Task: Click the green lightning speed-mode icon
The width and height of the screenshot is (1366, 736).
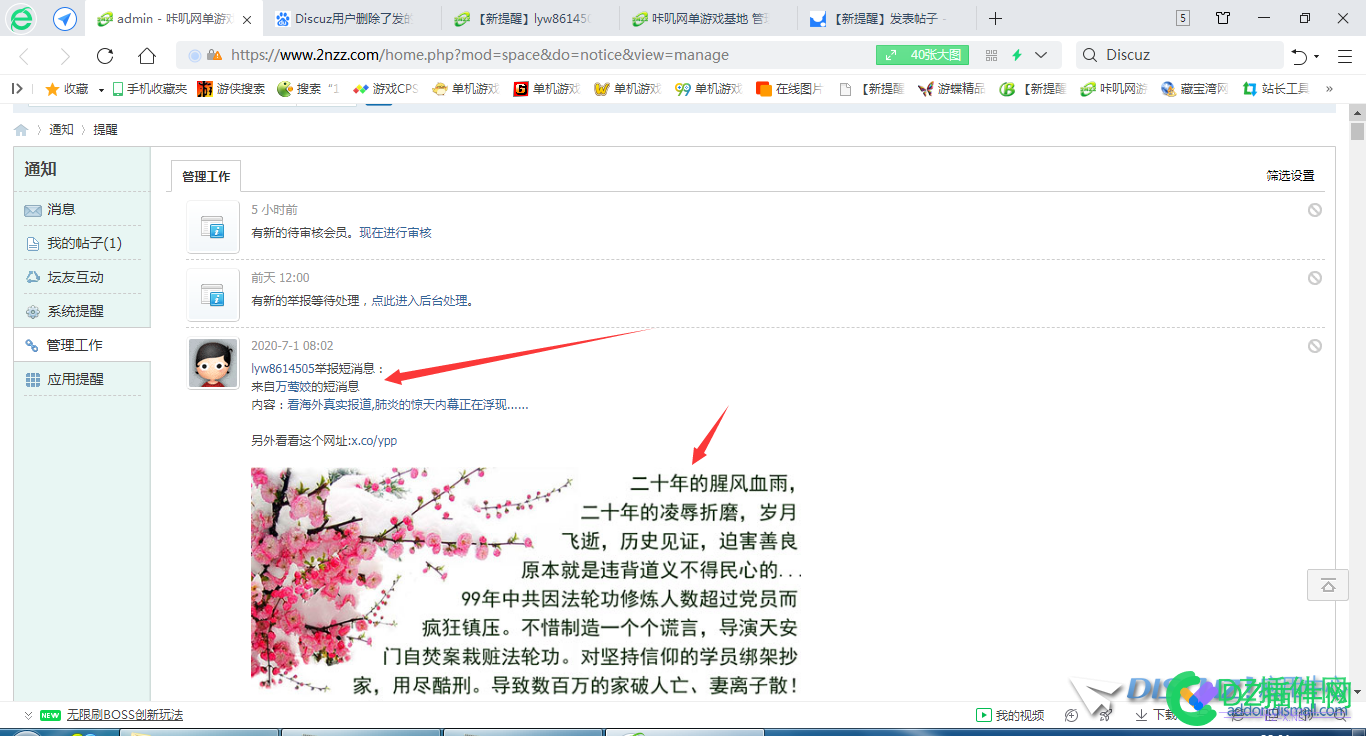Action: point(1017,55)
